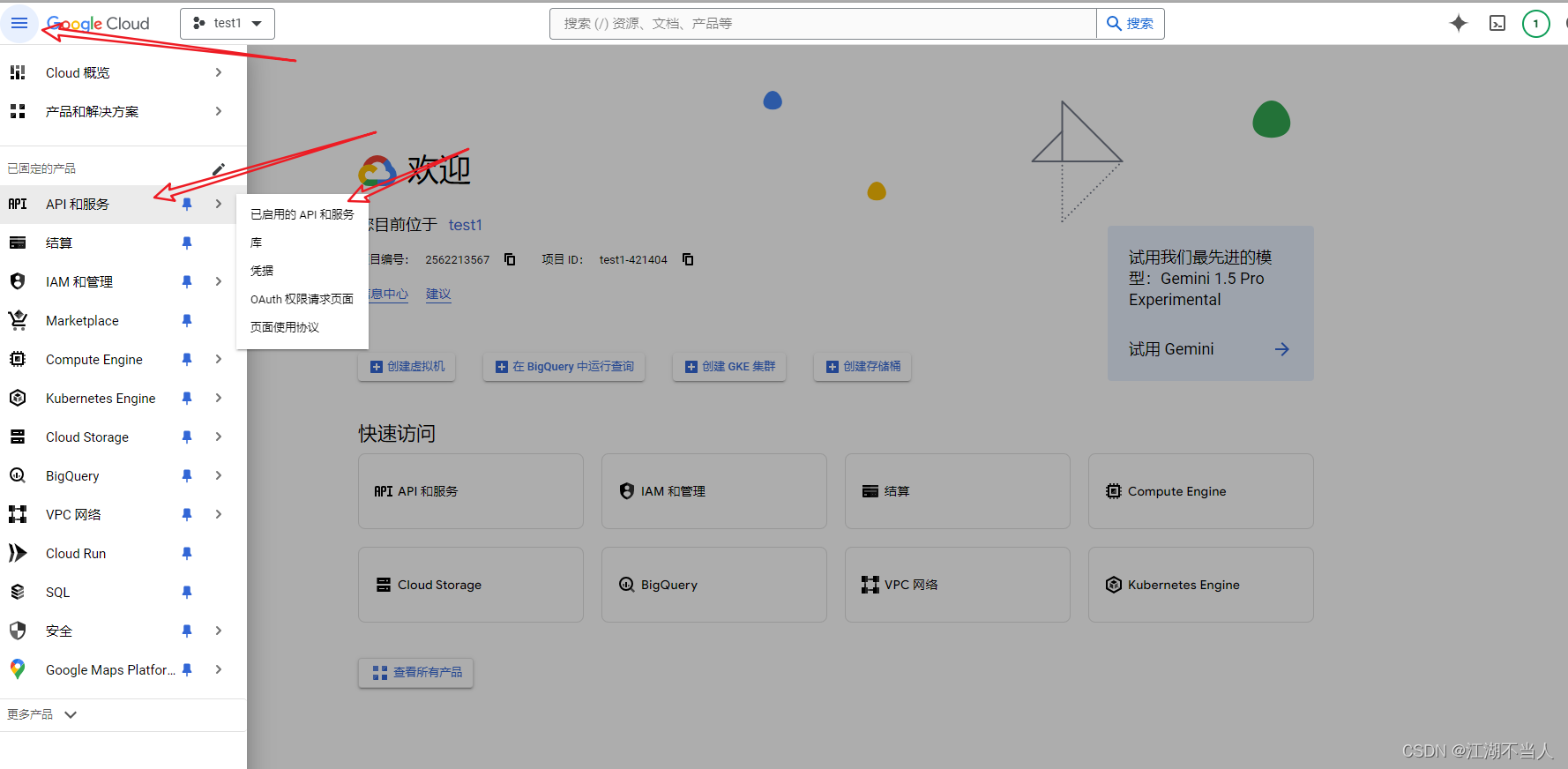Click the Cloud Run icon in sidebar
Screen dimensions: 1568x769
(x=18, y=553)
